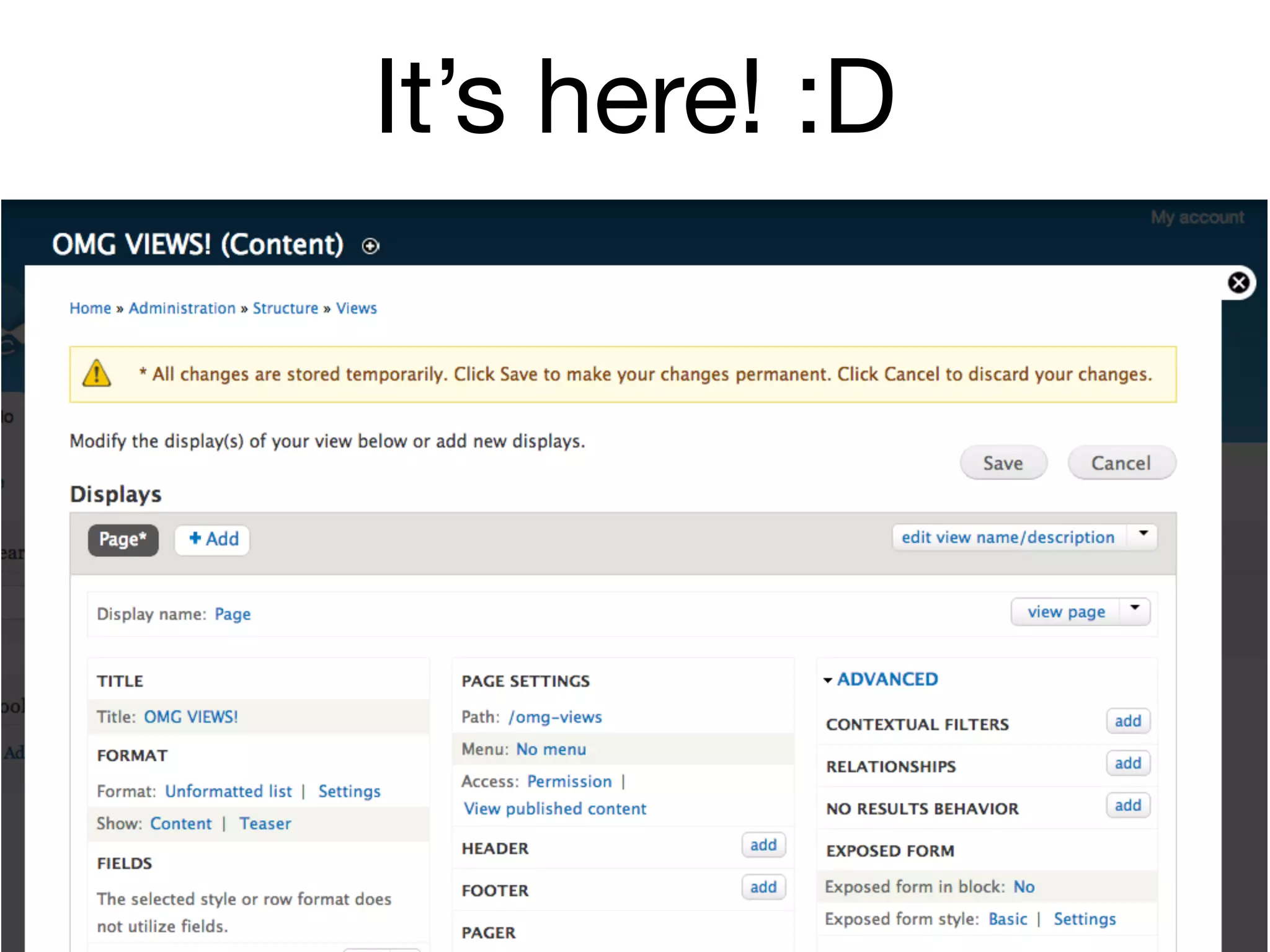Click the Save button
This screenshot has width=1270, height=952.
pyautogui.click(x=1003, y=463)
